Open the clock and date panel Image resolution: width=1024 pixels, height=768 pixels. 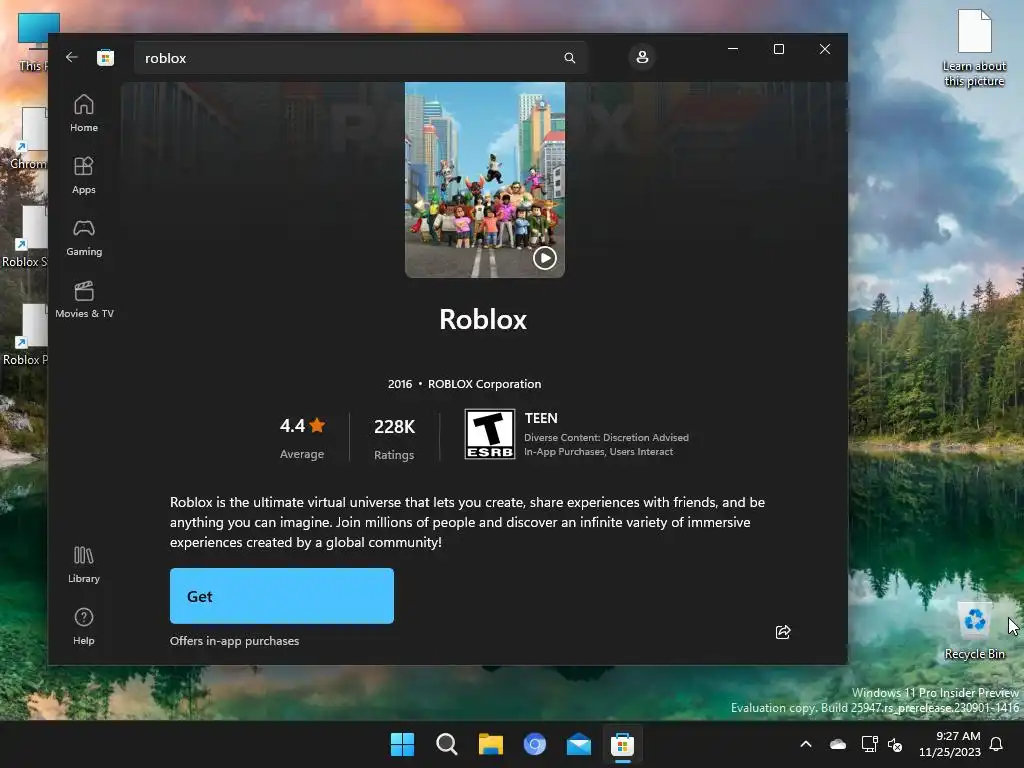950,744
